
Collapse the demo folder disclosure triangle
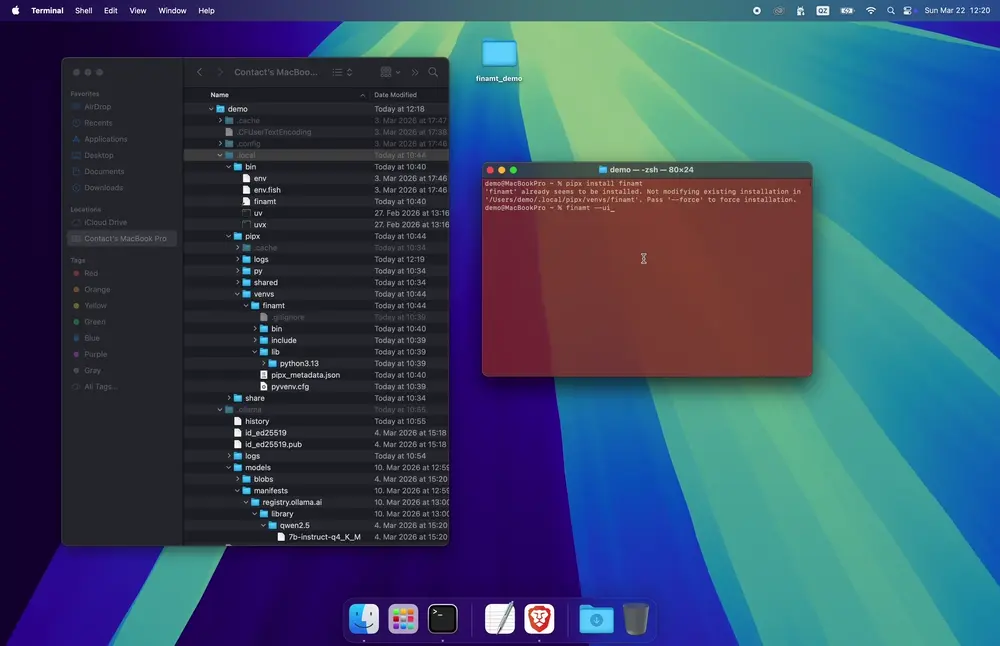point(211,109)
